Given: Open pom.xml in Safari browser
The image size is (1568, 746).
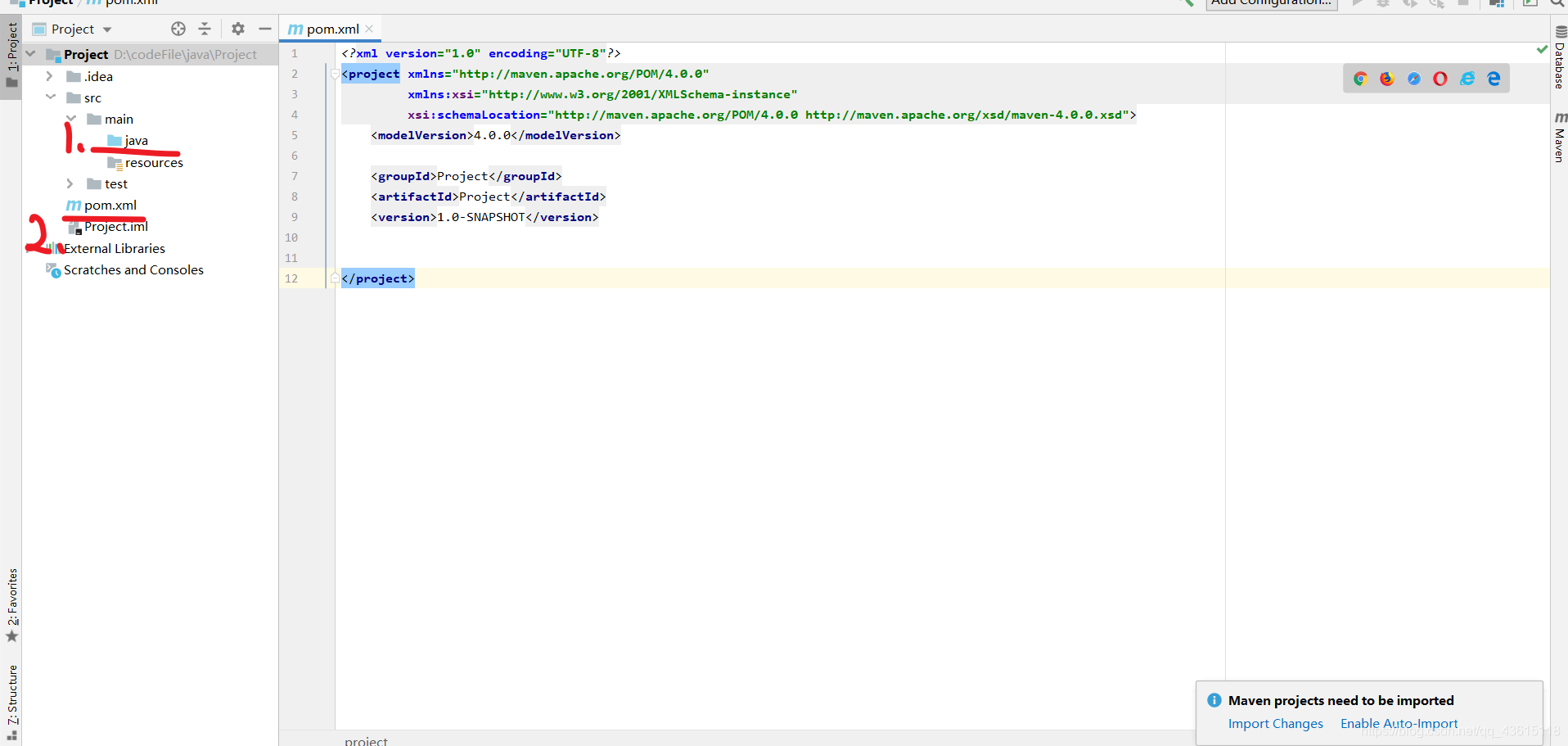Looking at the screenshot, I should tap(1413, 79).
